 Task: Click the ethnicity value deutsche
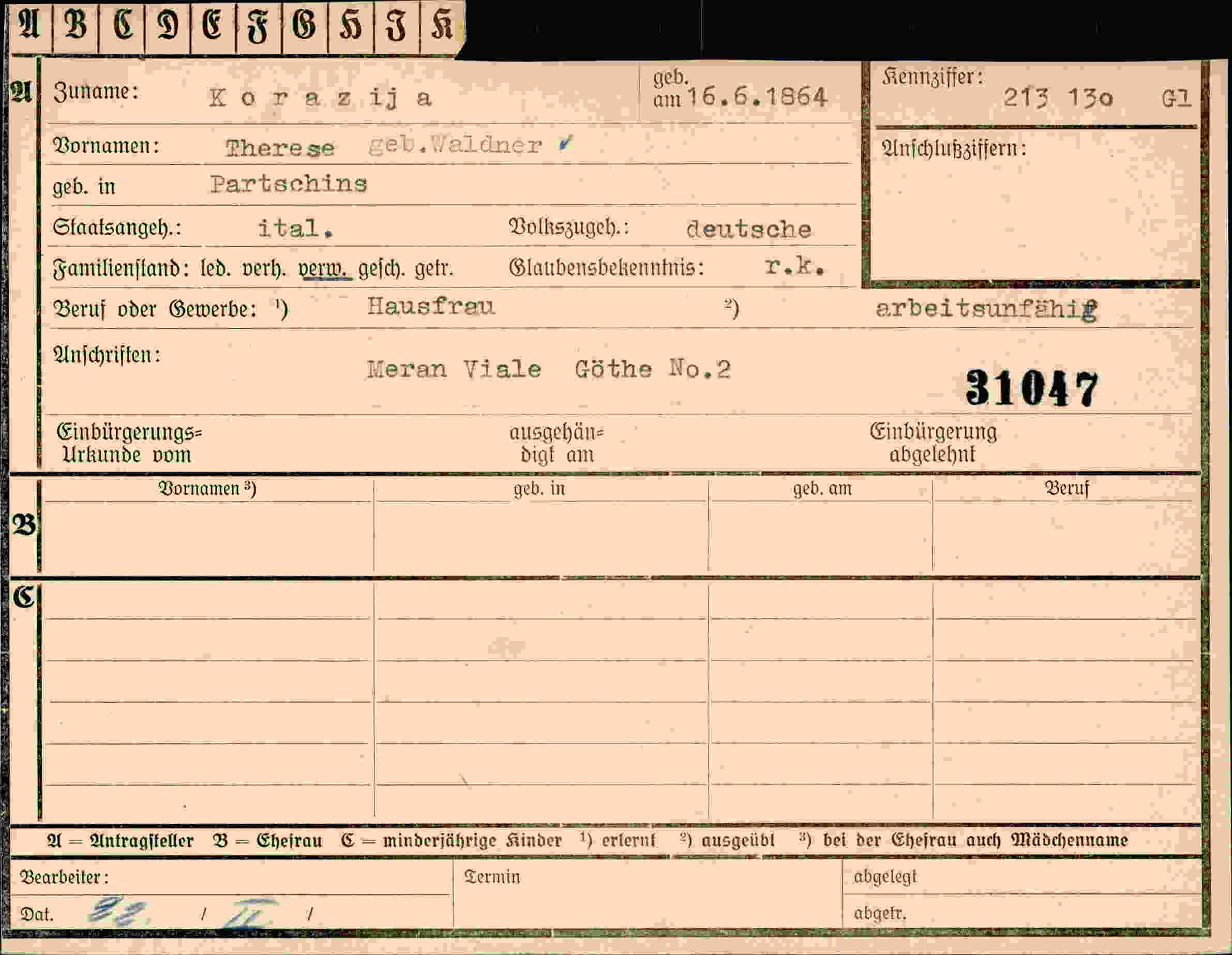click(748, 229)
